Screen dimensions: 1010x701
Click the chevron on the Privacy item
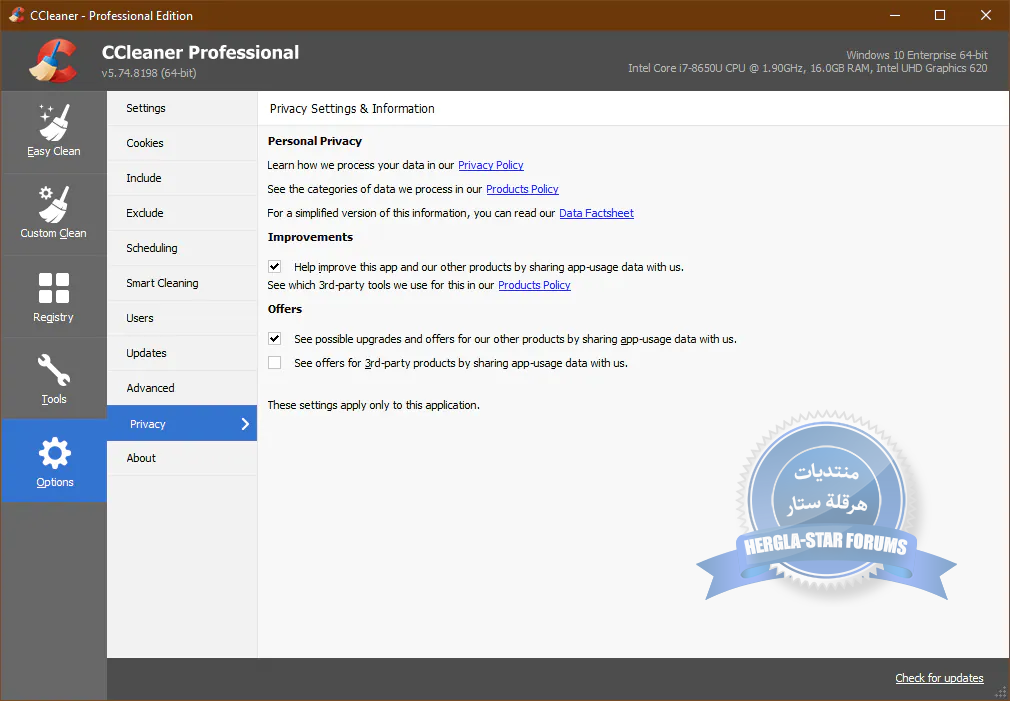[245, 423]
